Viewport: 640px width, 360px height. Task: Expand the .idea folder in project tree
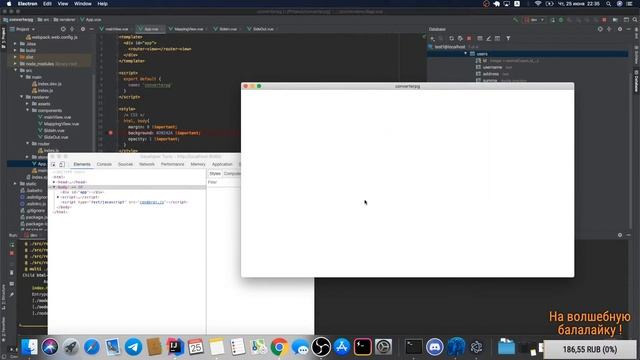click(16, 44)
